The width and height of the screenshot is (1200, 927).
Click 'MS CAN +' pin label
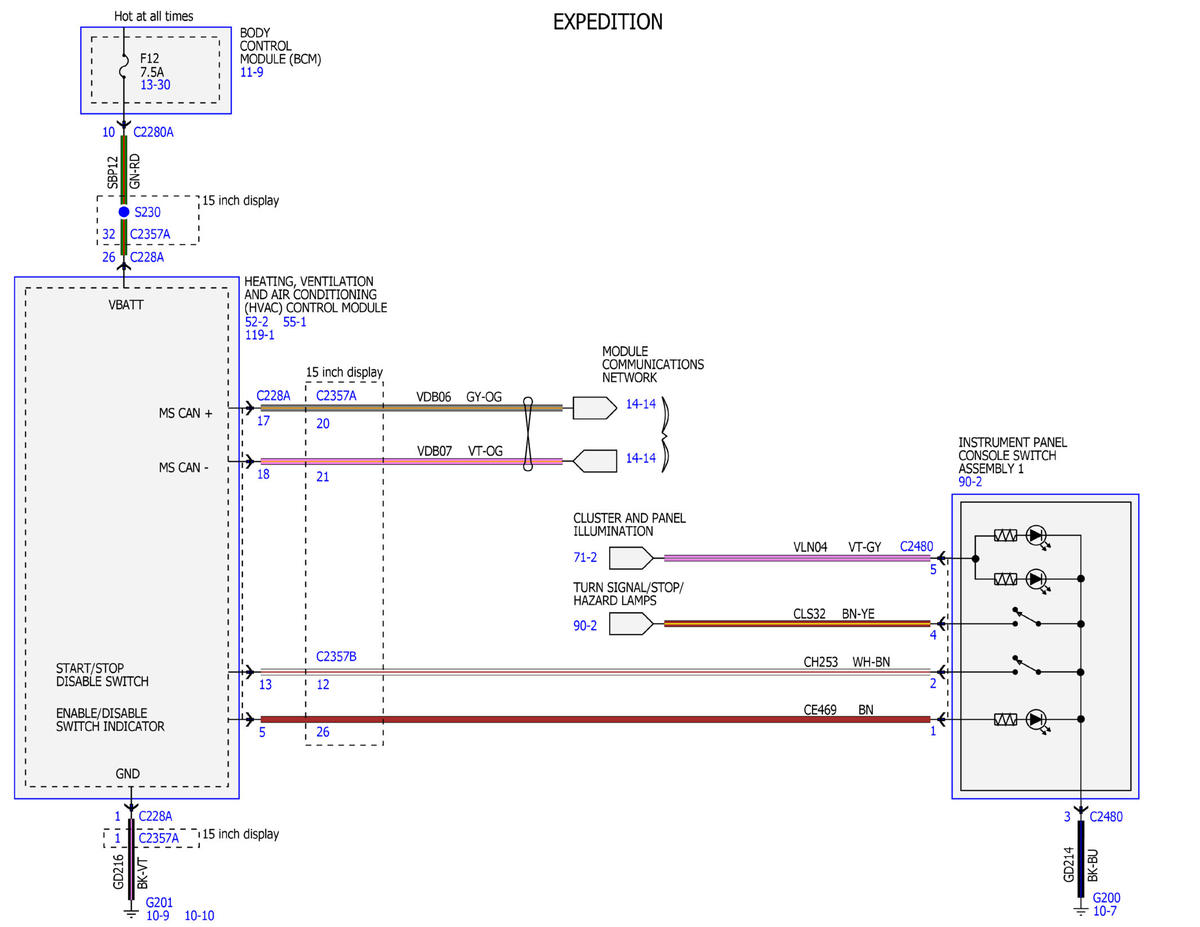(186, 412)
